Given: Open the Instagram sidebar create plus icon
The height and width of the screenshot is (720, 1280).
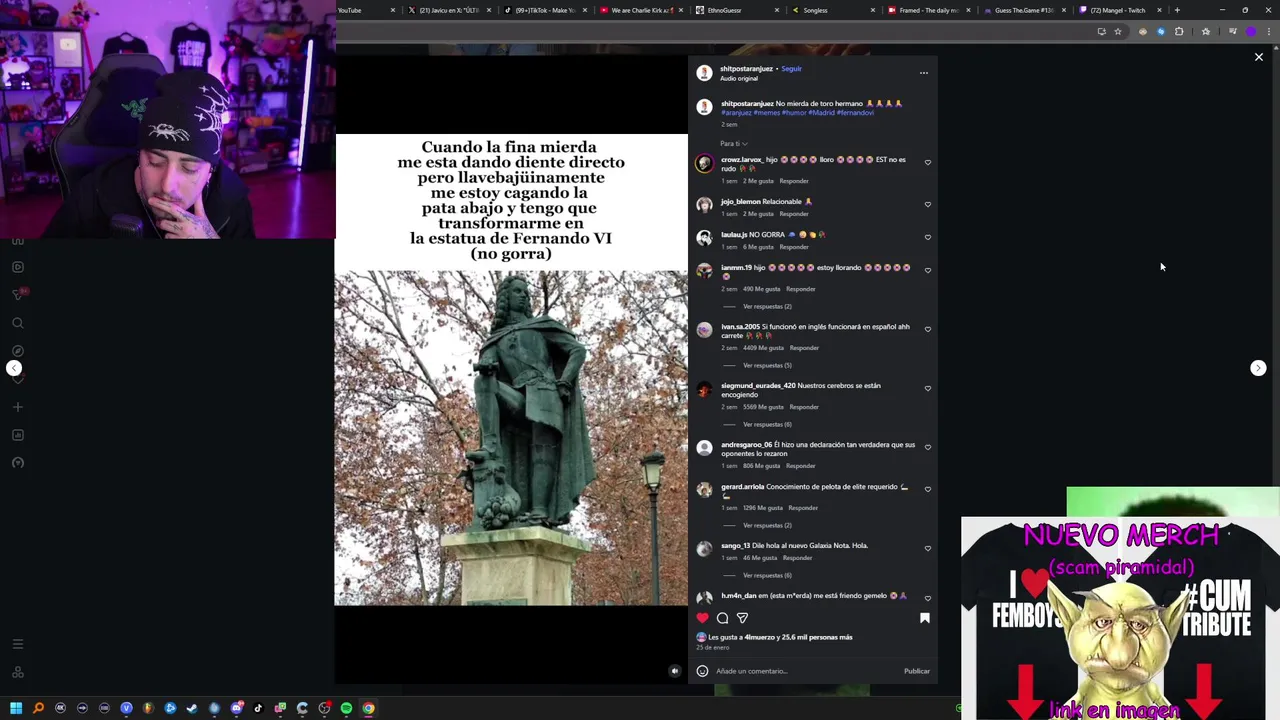Looking at the screenshot, I should (x=17, y=407).
